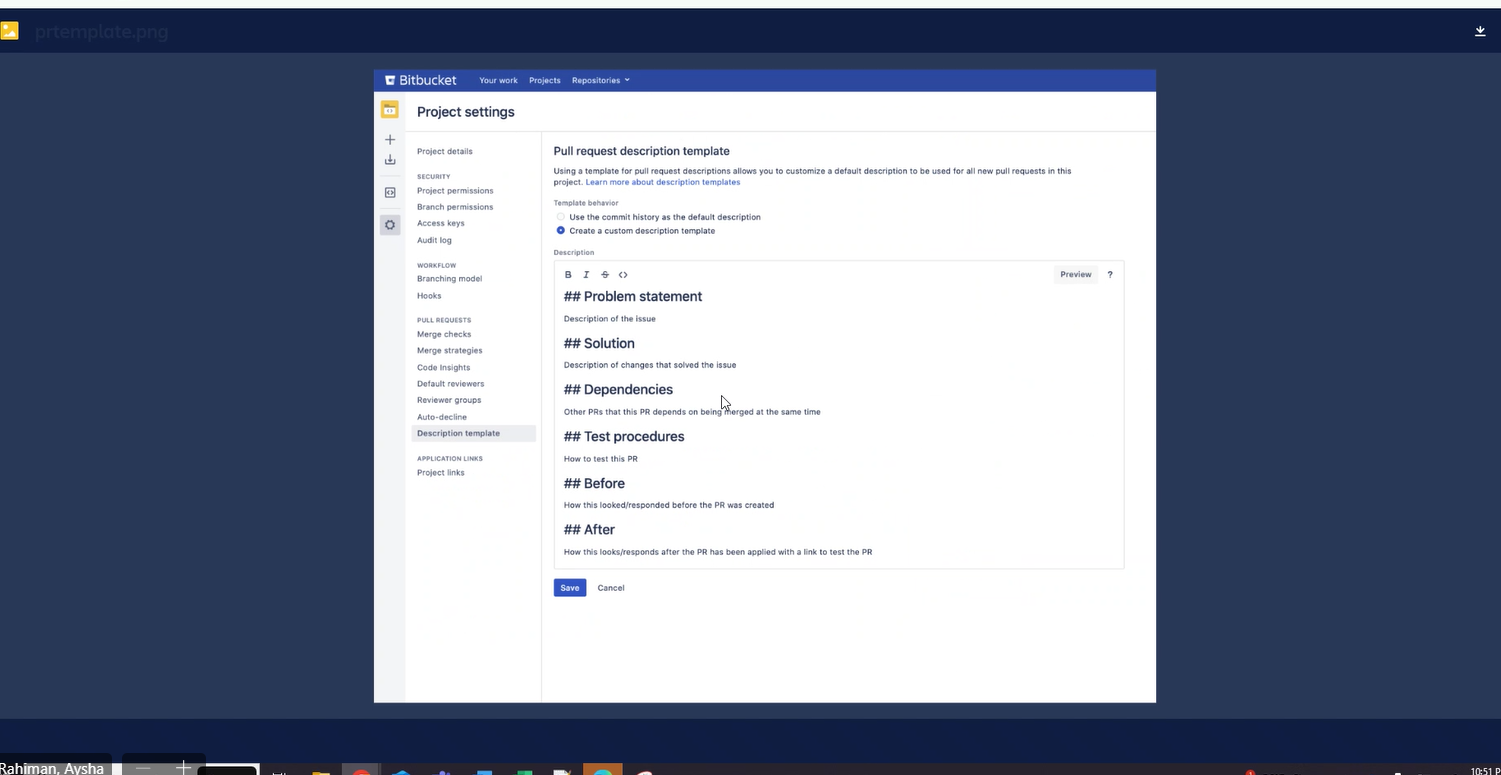This screenshot has width=1501, height=775.
Task: Apply italic formatting in editor toolbar
Action: pos(586,275)
